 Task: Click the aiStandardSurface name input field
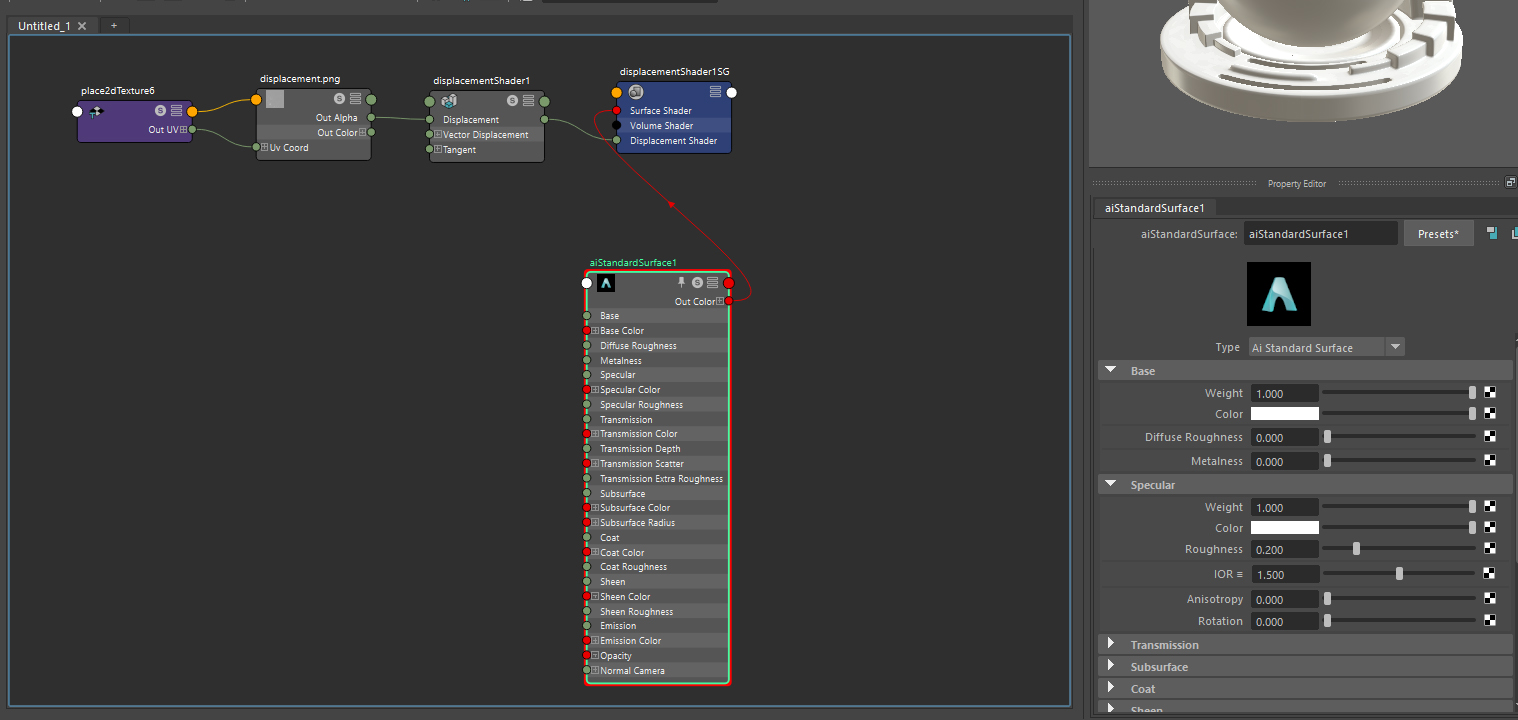(1320, 232)
